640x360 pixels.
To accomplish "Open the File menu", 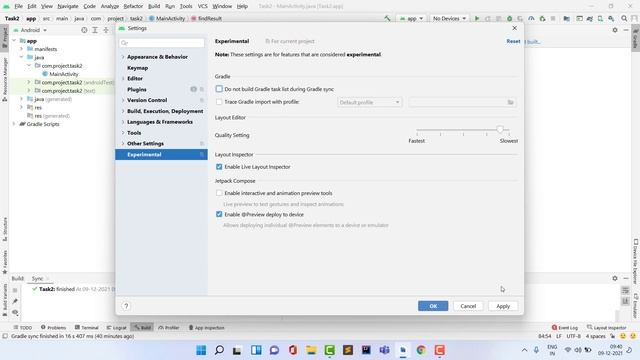I will tap(18, 6).
